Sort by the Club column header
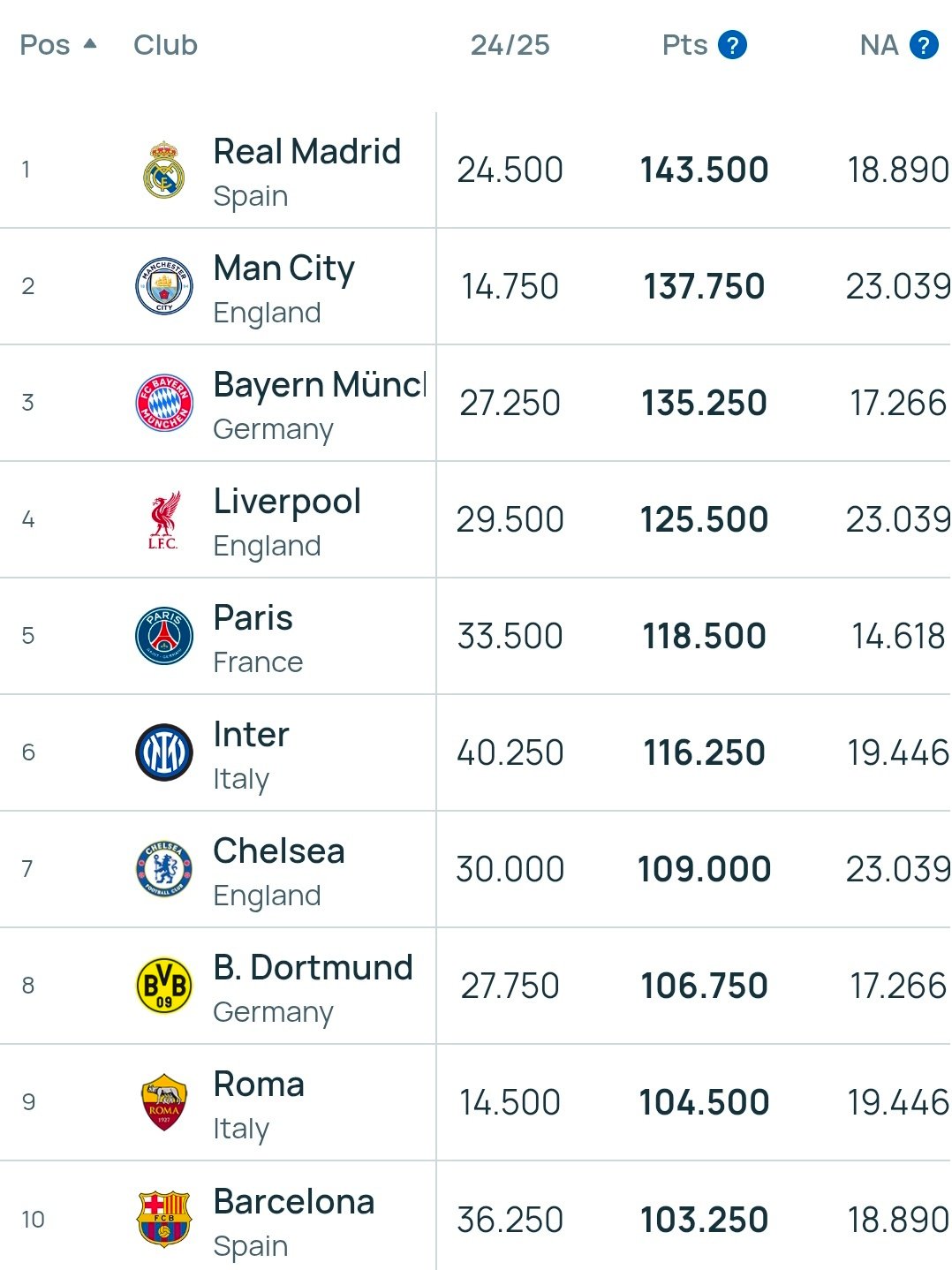952x1270 pixels. coord(165,45)
